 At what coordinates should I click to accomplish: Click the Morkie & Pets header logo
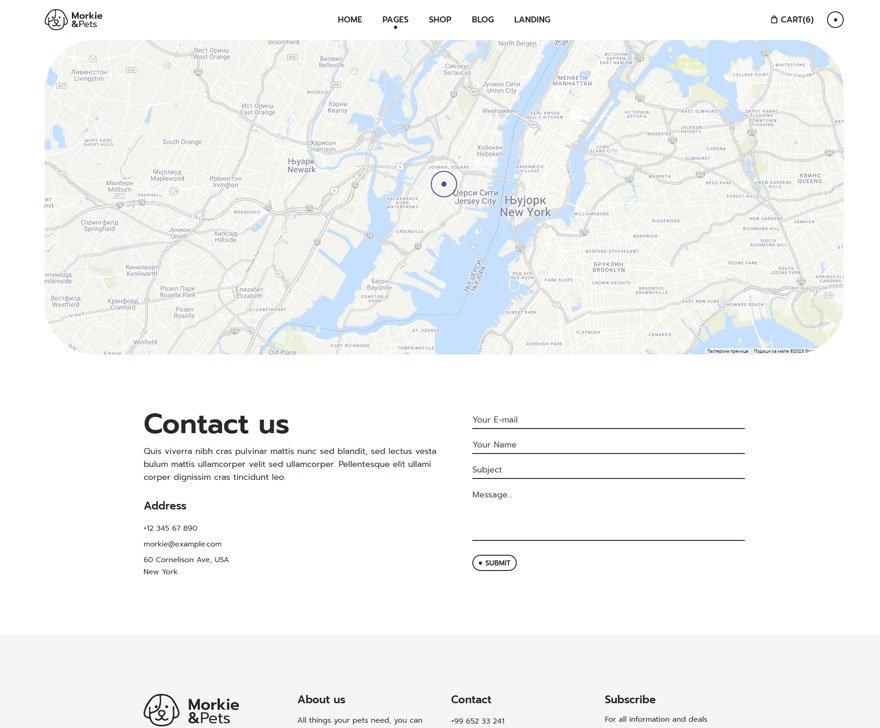click(74, 19)
